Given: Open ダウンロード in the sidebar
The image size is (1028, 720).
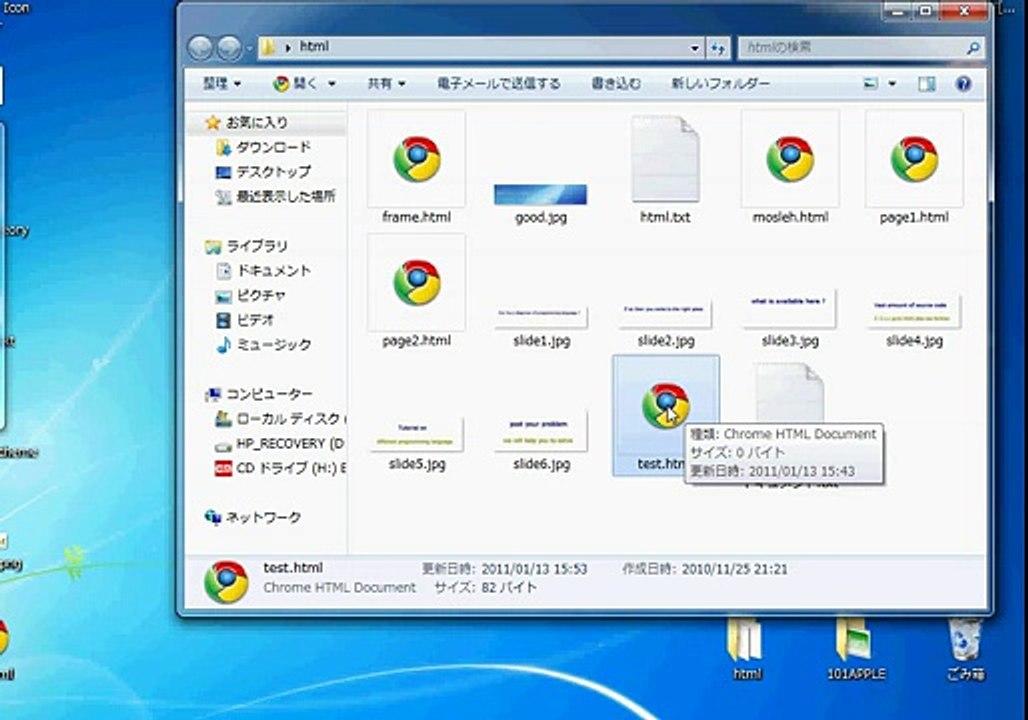Looking at the screenshot, I should tap(272, 148).
